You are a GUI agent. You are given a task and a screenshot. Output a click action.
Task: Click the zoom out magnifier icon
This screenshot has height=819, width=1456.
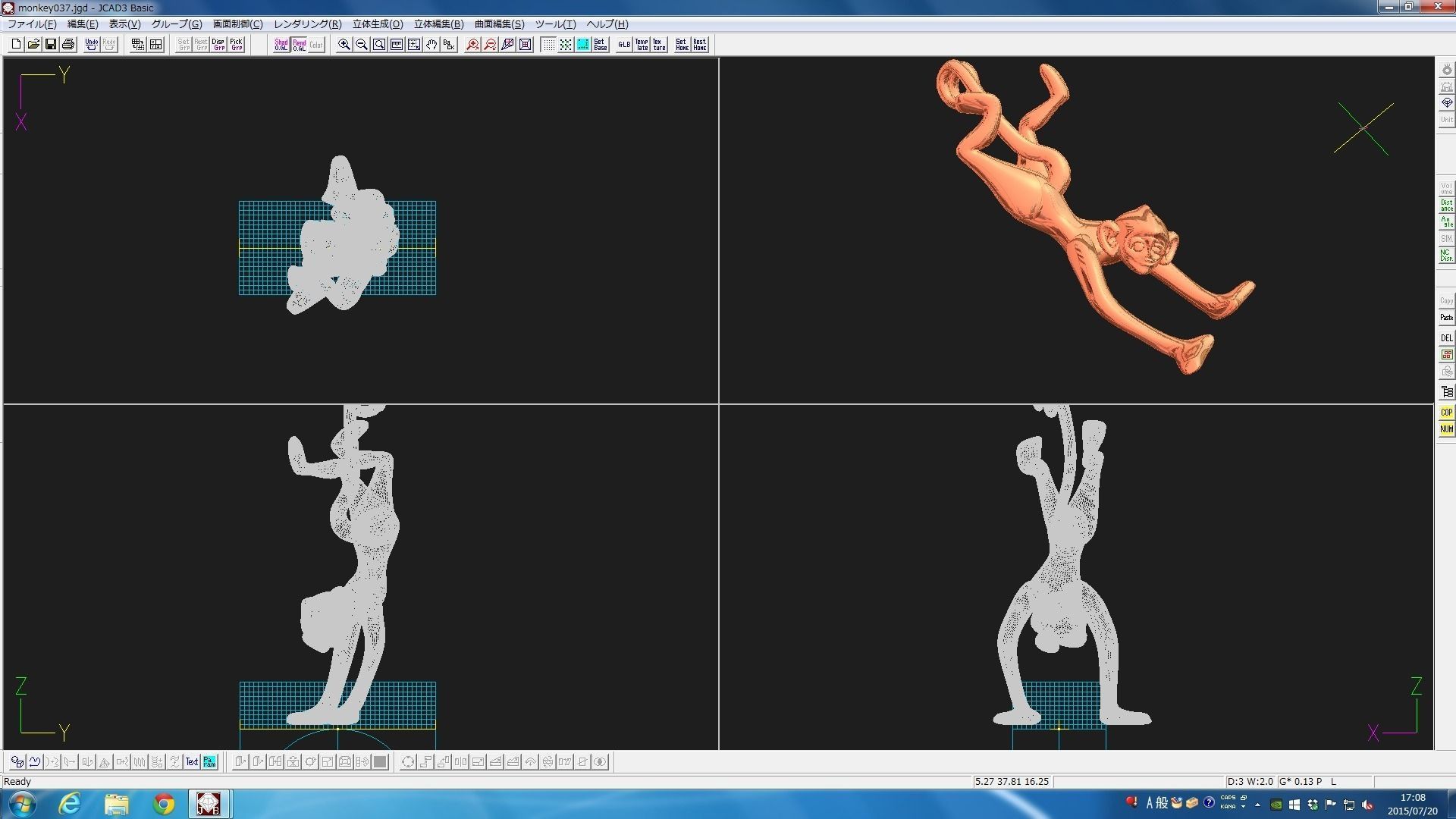tap(362, 45)
